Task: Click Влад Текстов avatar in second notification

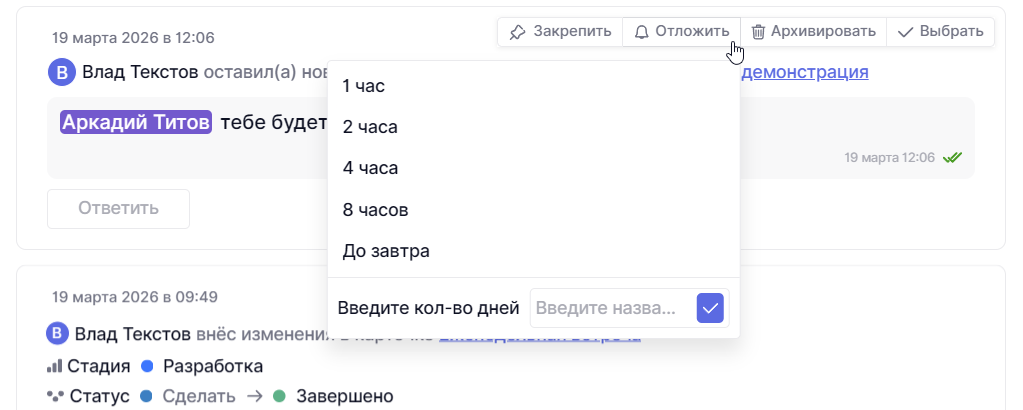Action: coord(58,333)
